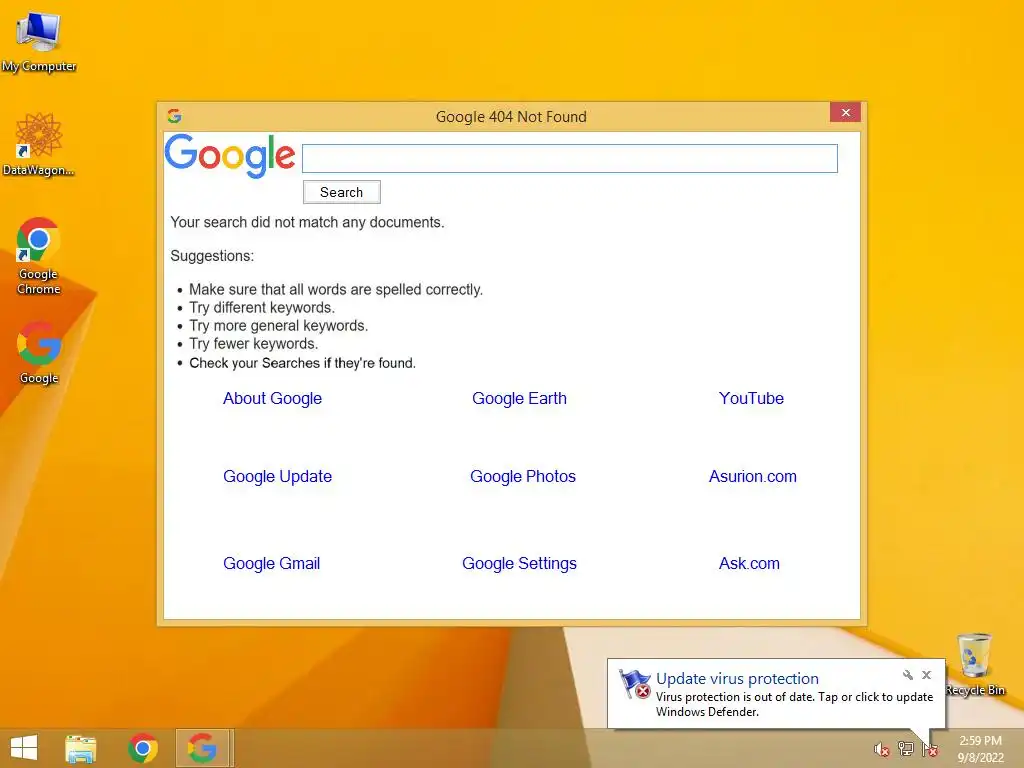Click the Update virus protection heading
Image resolution: width=1024 pixels, height=768 pixels.
tap(737, 679)
